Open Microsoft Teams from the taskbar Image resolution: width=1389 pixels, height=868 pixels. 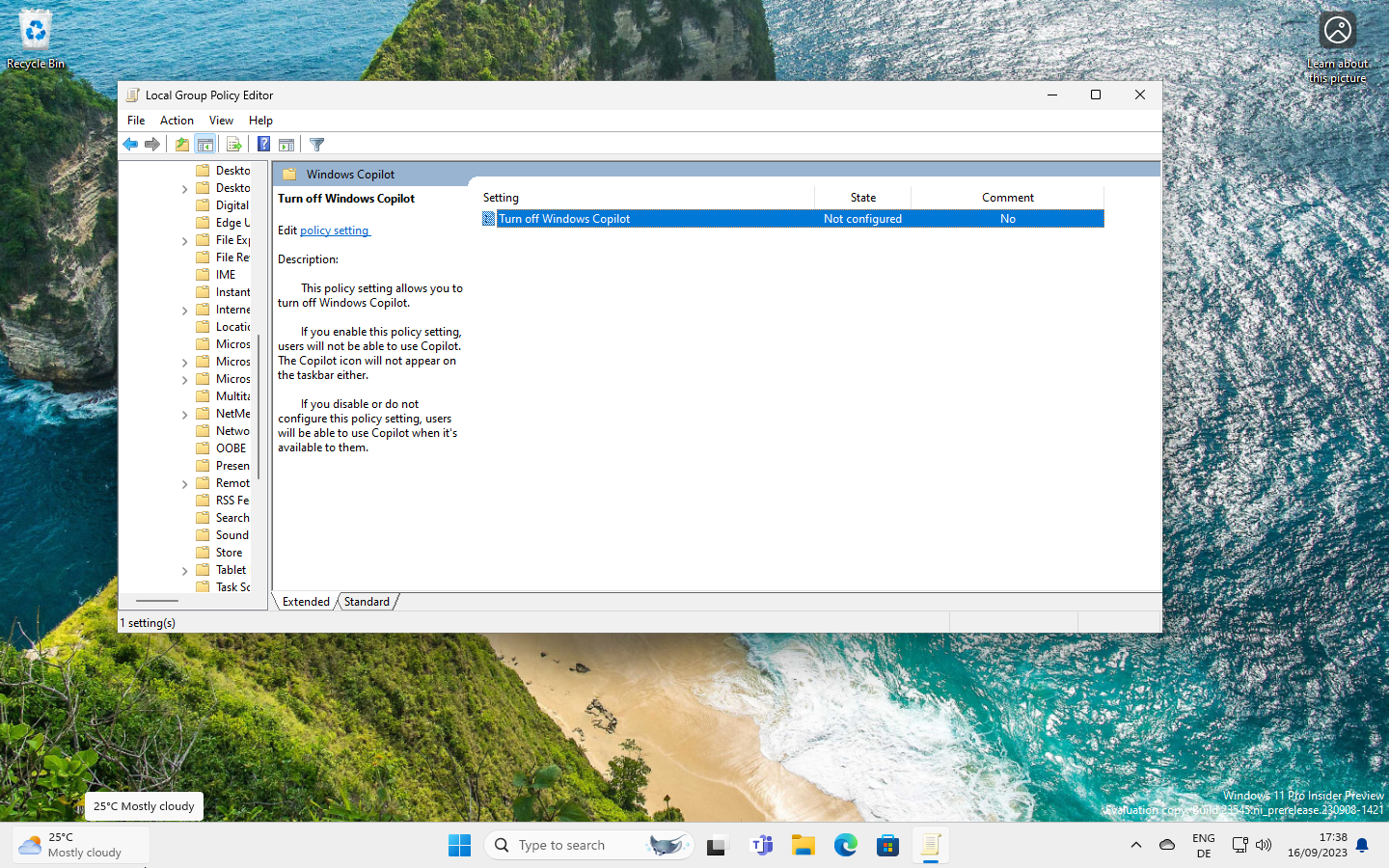(x=761, y=845)
